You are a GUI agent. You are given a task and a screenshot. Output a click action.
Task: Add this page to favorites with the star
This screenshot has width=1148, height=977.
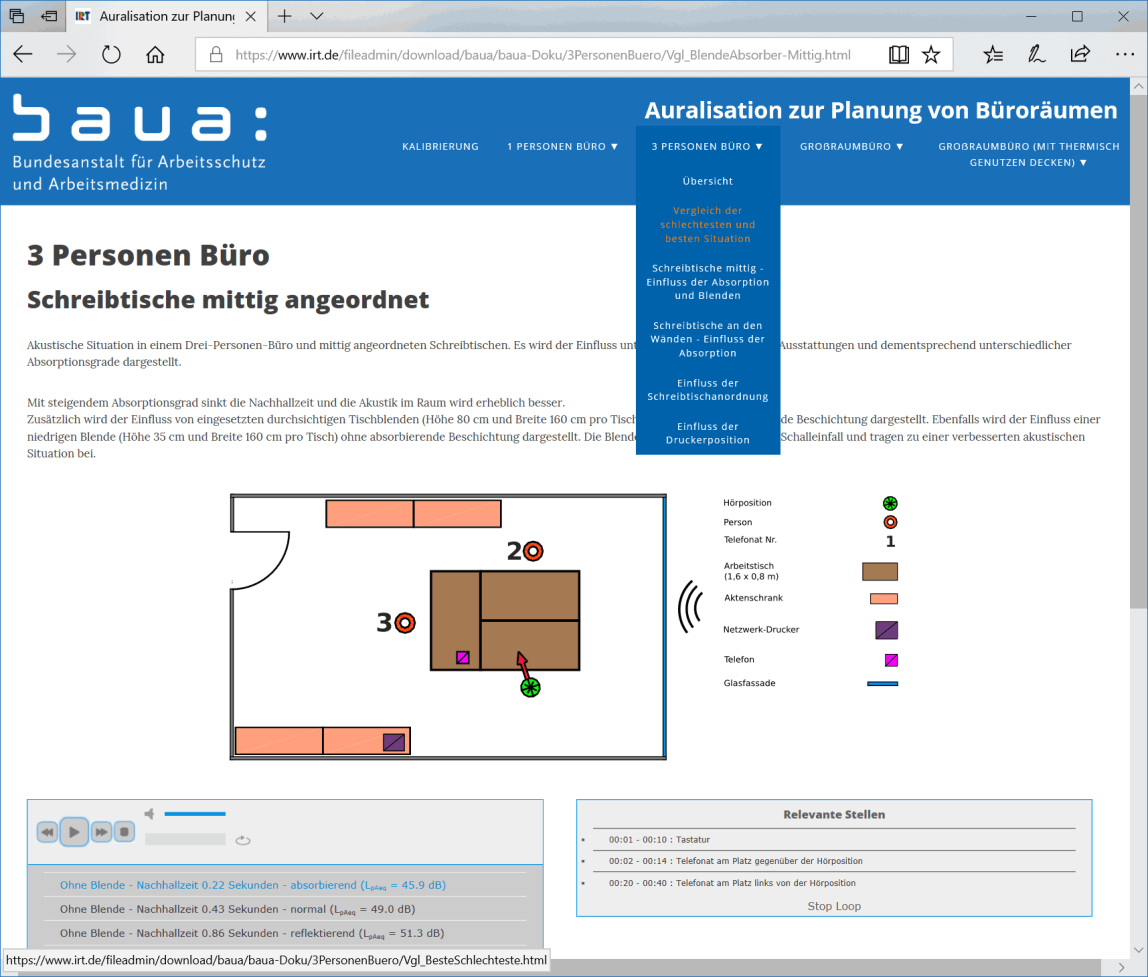[931, 54]
